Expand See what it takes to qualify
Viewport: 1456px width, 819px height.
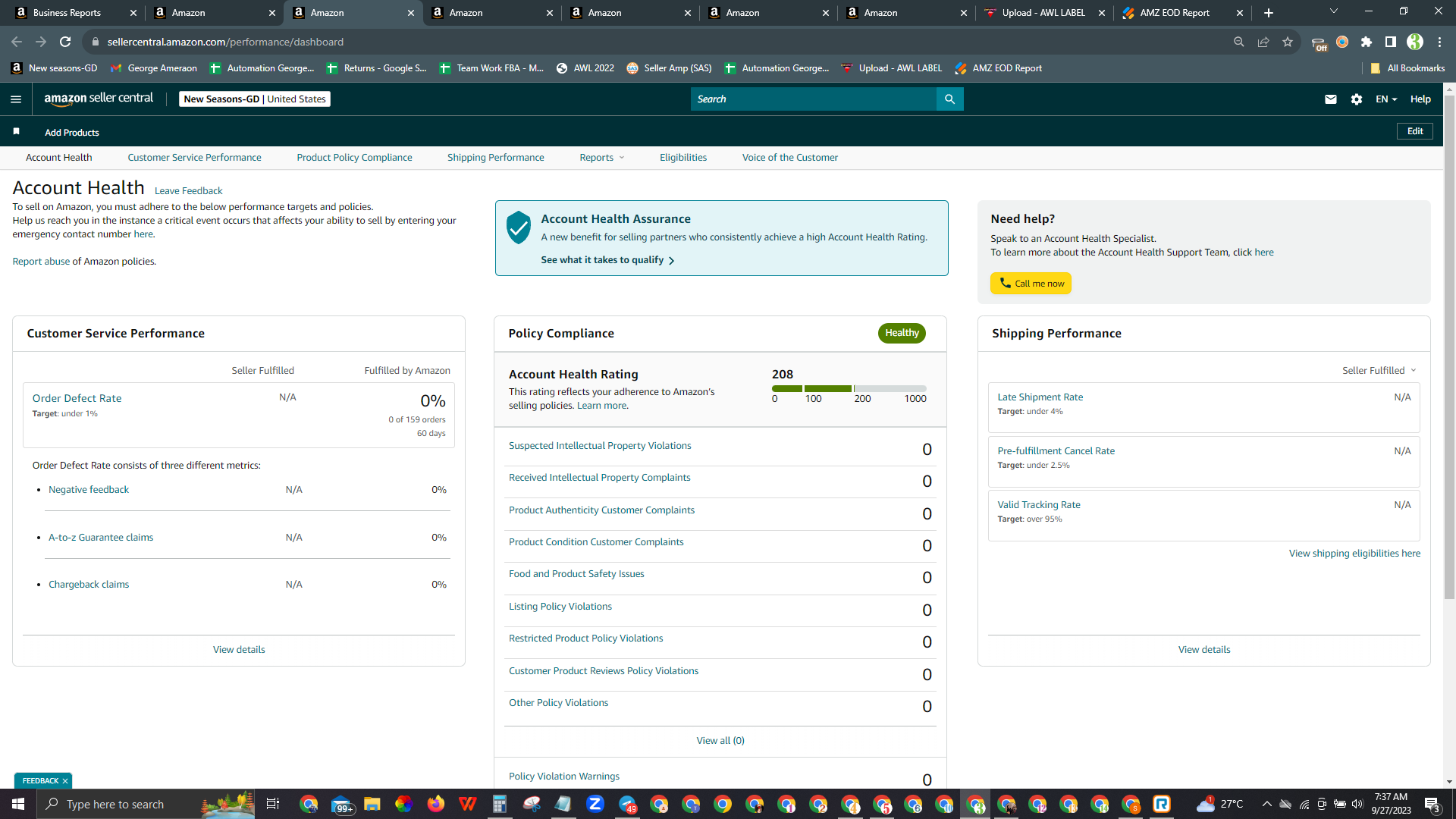pos(607,260)
